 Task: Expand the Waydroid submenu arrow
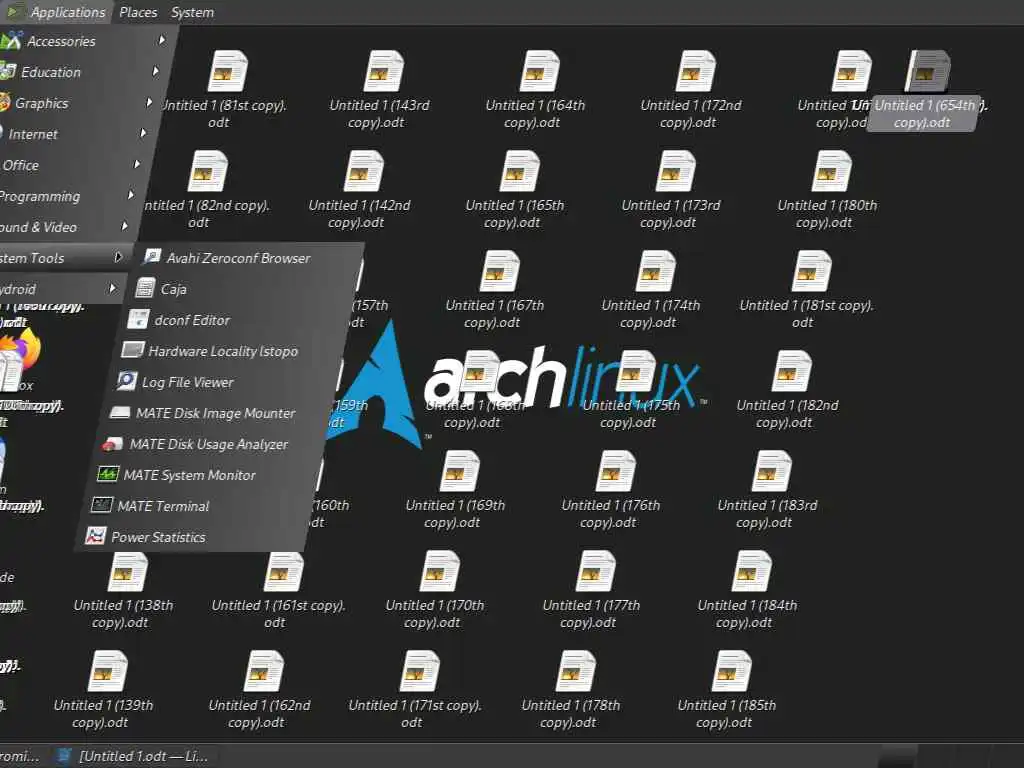coord(112,288)
